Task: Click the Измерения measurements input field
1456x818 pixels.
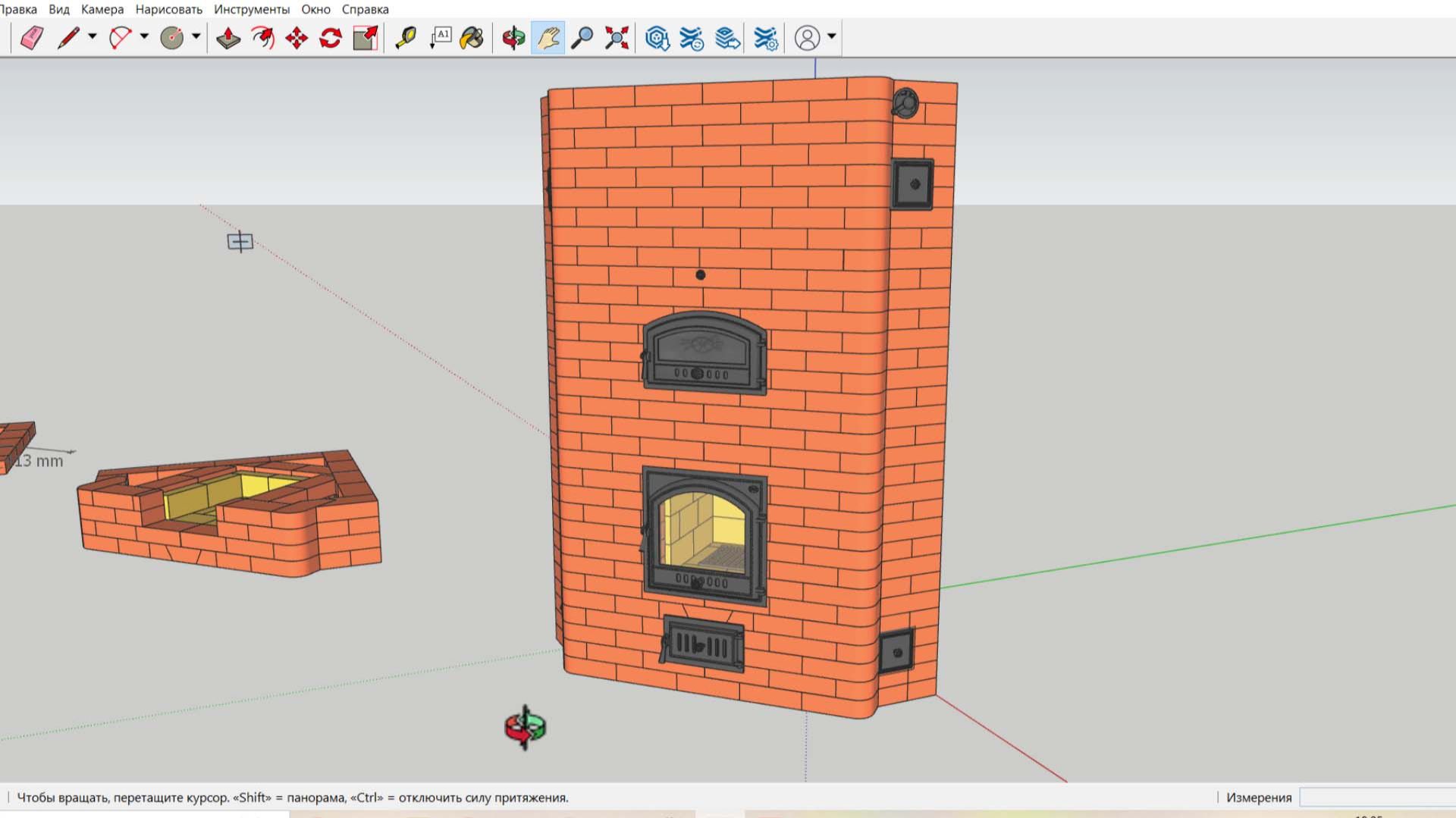Action: point(1377,797)
